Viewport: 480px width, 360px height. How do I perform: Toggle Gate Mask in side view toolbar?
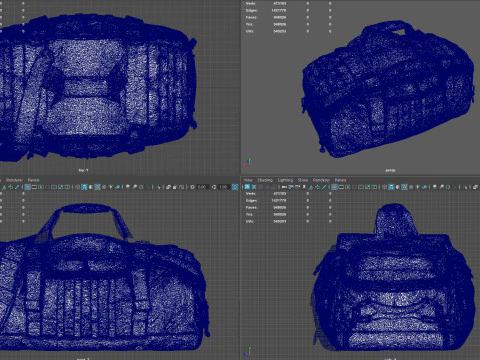(x=354, y=187)
